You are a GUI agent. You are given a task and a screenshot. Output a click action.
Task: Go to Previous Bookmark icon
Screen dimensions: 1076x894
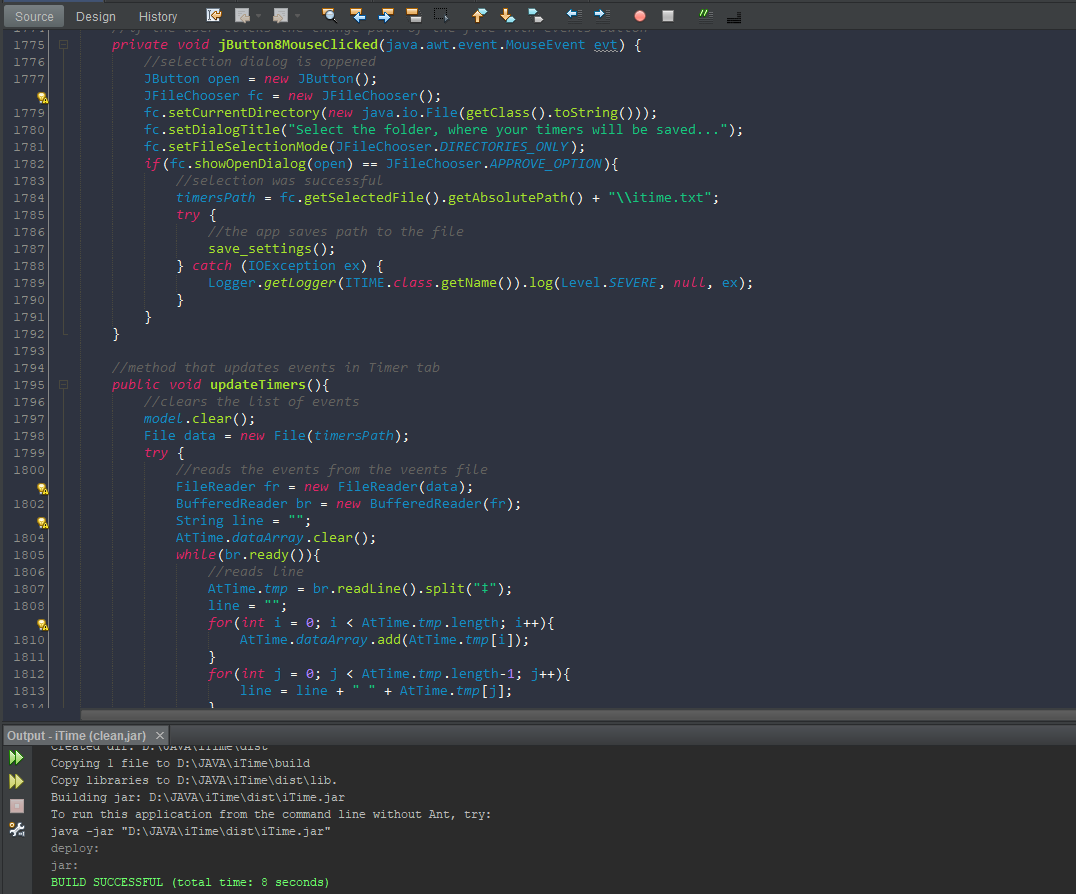click(479, 16)
